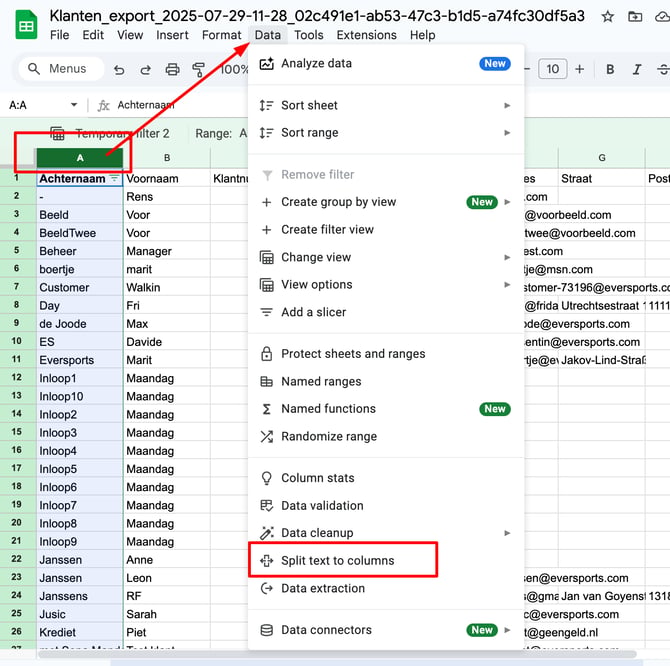Star this spreadsheet
670x666 pixels.
(x=607, y=17)
